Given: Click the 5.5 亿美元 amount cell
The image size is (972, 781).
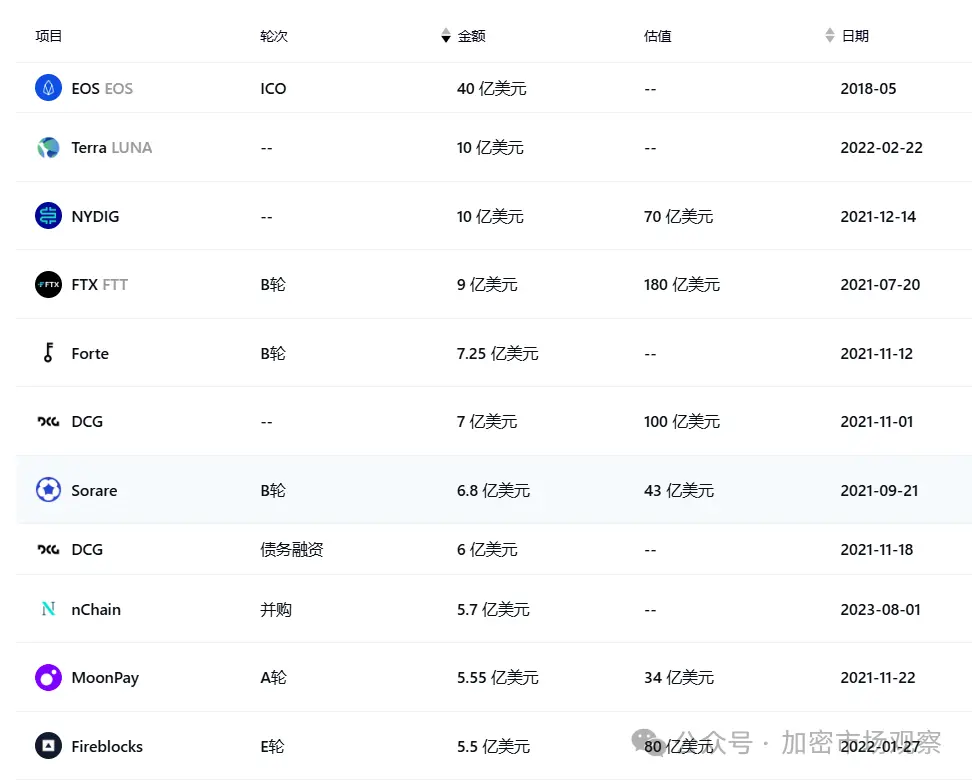Looking at the screenshot, I should [493, 746].
